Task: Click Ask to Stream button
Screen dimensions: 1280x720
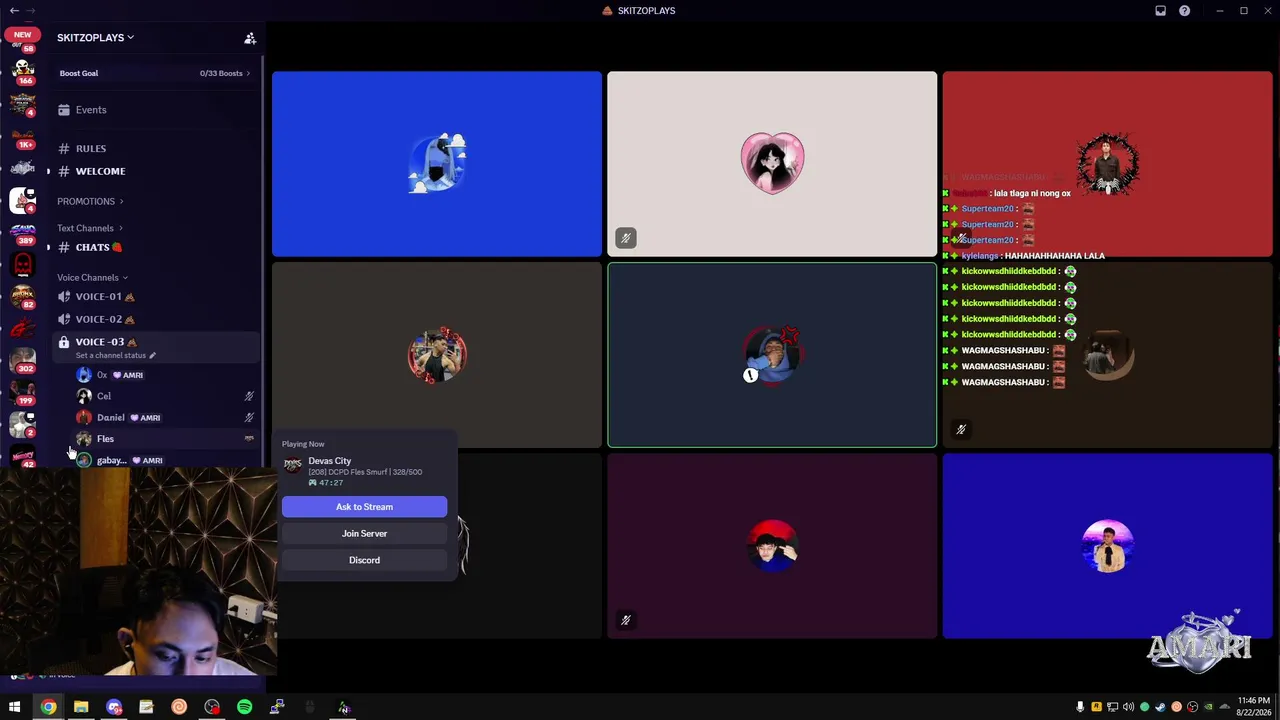Action: [364, 507]
